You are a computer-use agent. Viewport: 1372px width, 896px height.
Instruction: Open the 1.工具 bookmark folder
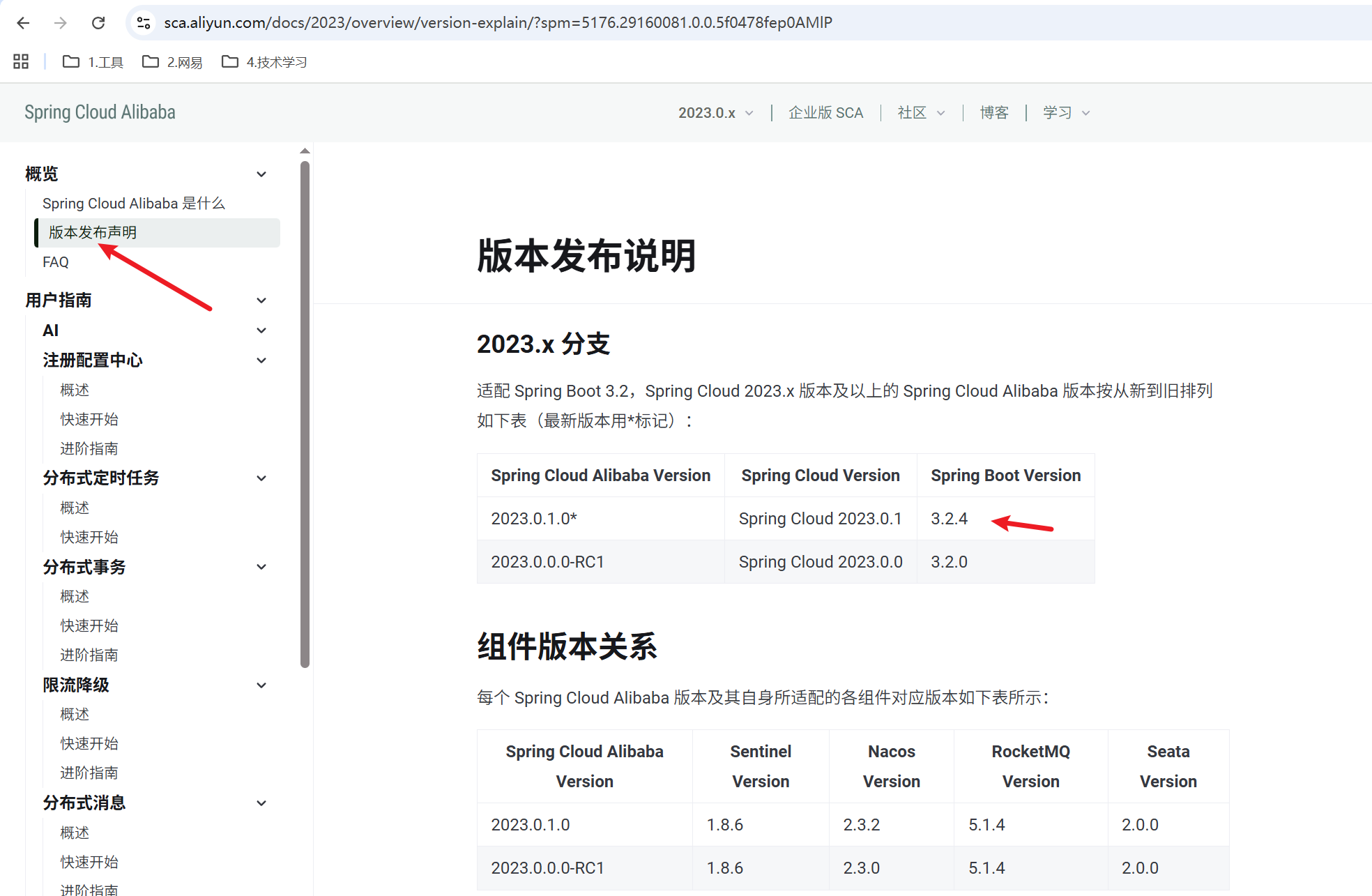93,62
